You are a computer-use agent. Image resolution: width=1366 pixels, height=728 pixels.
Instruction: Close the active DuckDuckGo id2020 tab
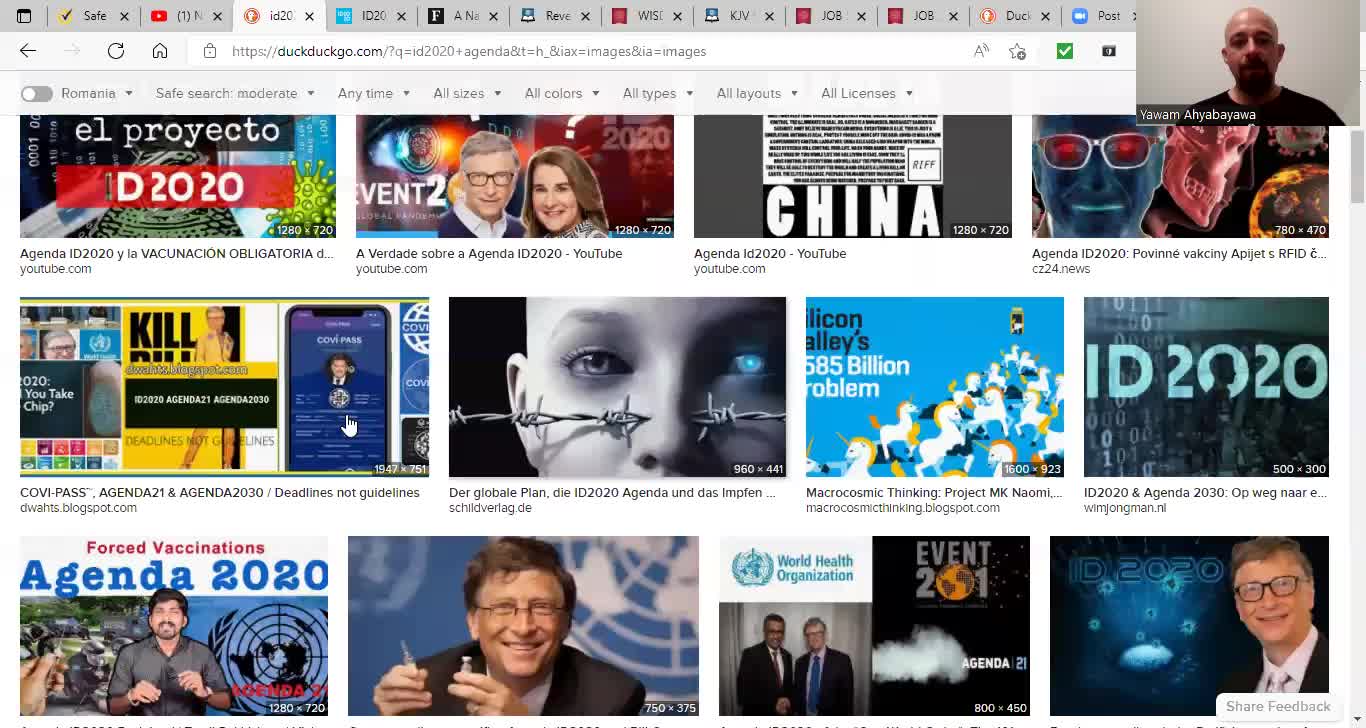coord(309,16)
